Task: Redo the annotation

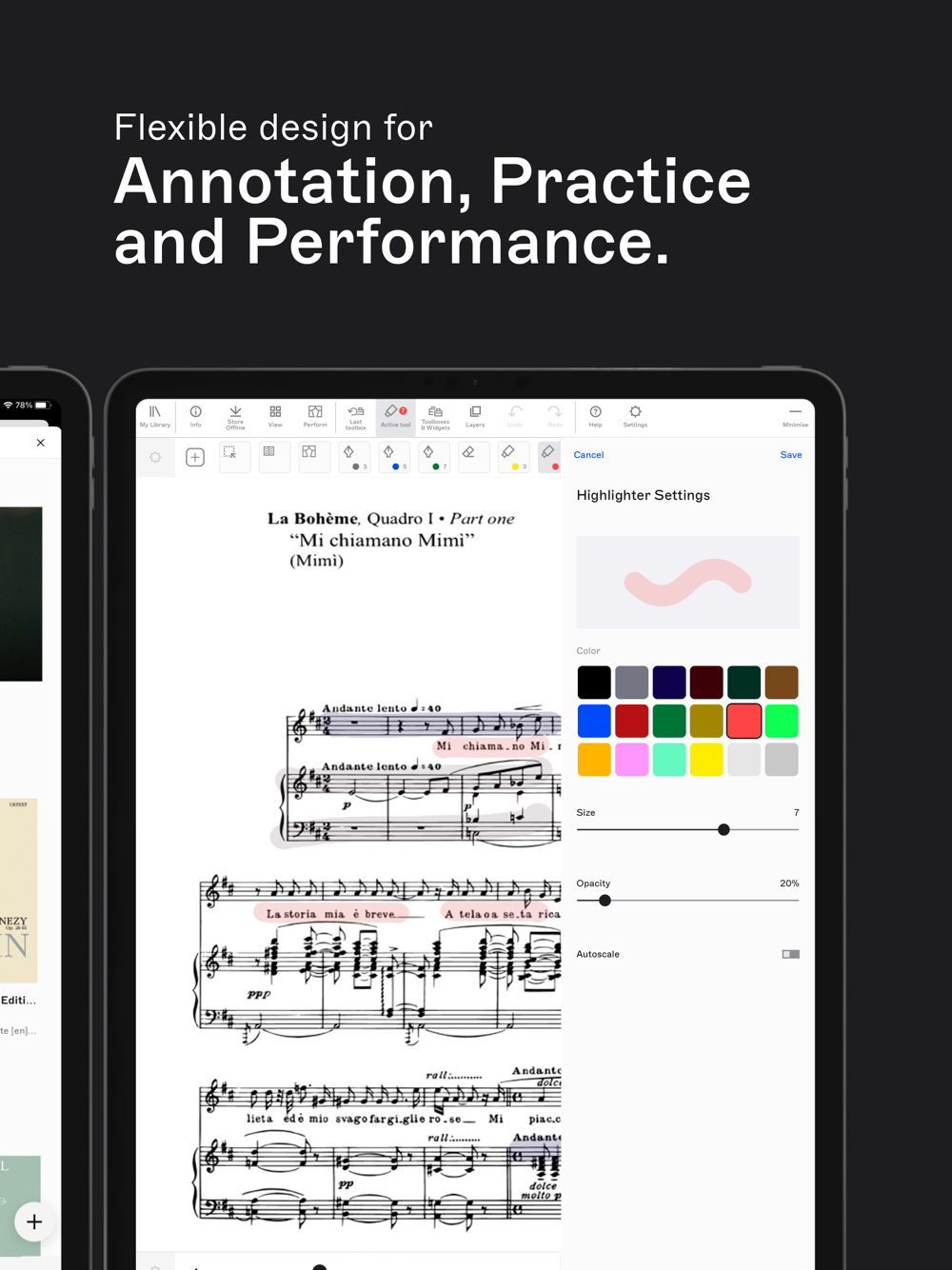Action: 555,417
